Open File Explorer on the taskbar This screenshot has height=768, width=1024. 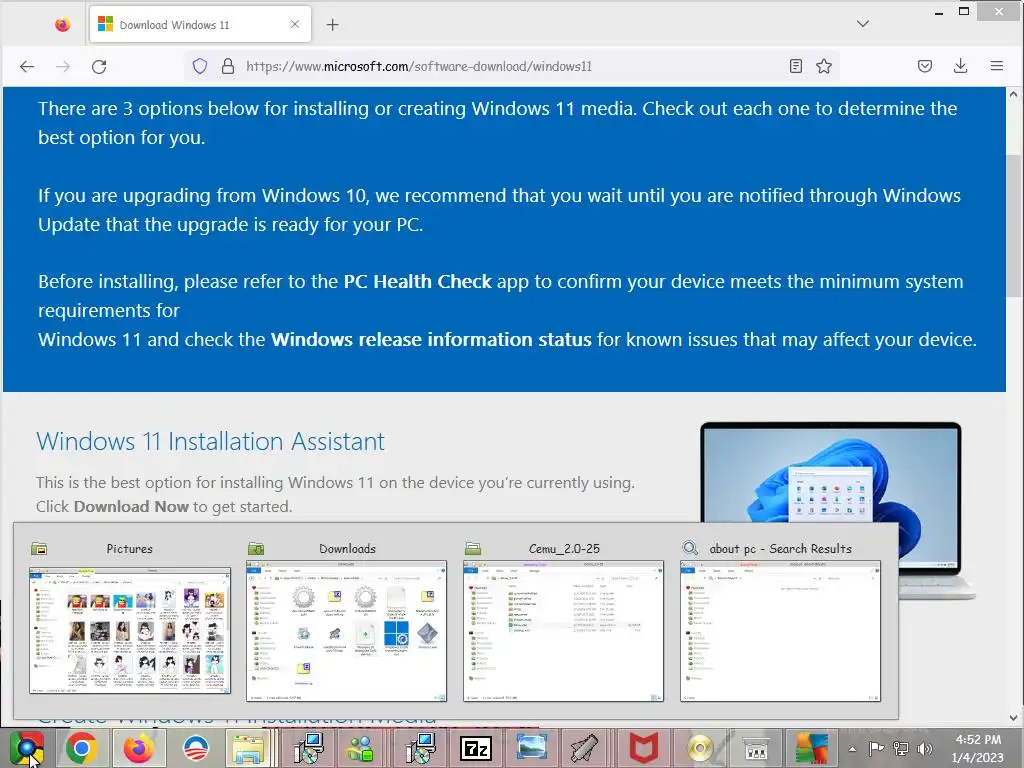click(249, 748)
